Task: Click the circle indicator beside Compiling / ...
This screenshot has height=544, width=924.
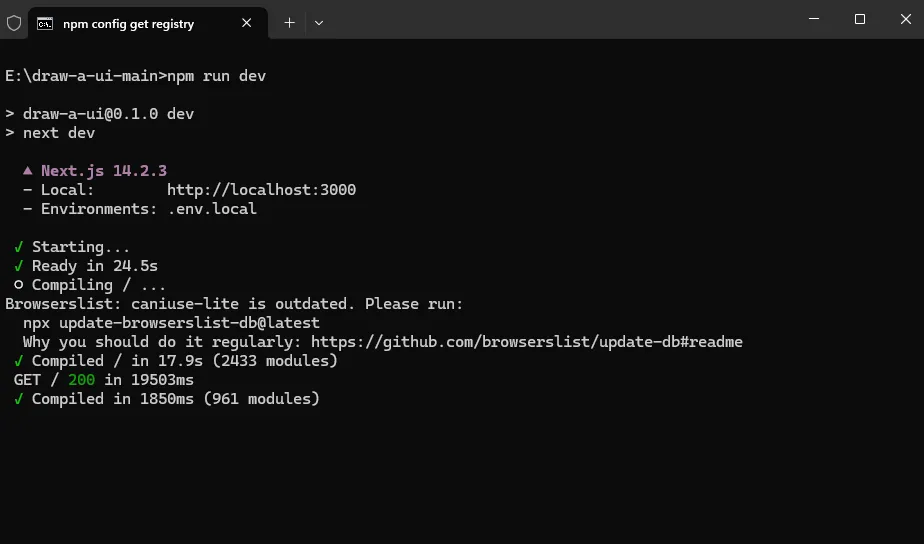Action: click(x=19, y=285)
